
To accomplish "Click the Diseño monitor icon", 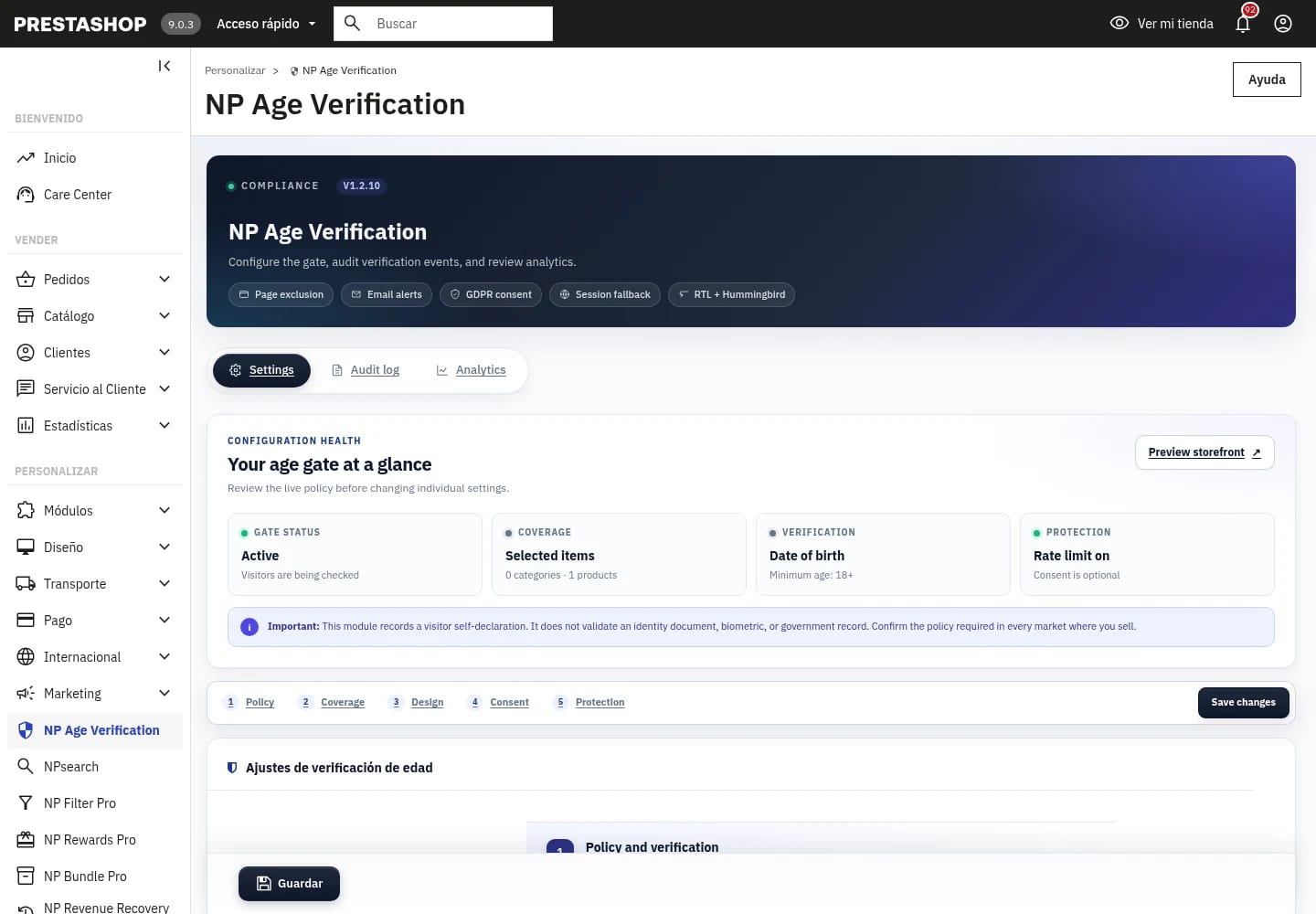I will 26,547.
